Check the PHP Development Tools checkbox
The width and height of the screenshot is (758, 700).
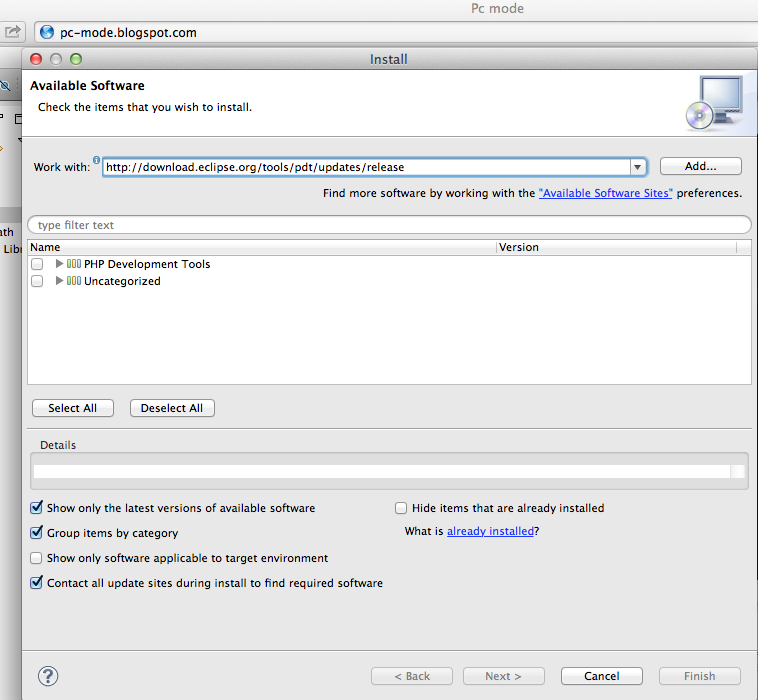(x=37, y=264)
